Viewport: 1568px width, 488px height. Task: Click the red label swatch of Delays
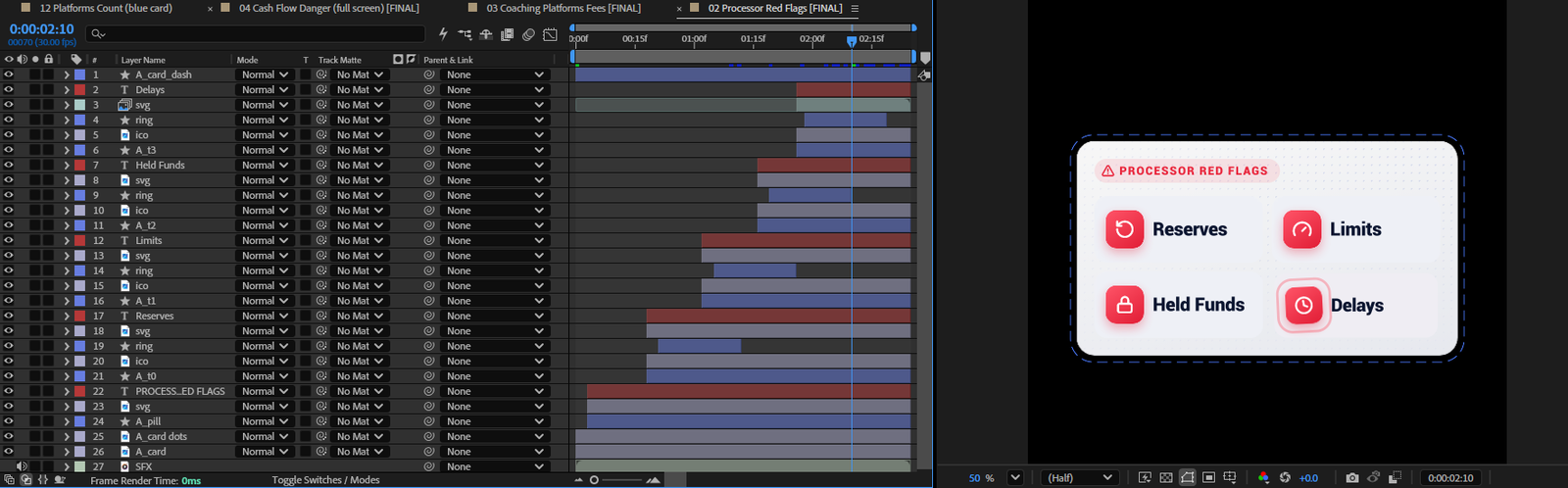coord(80,90)
